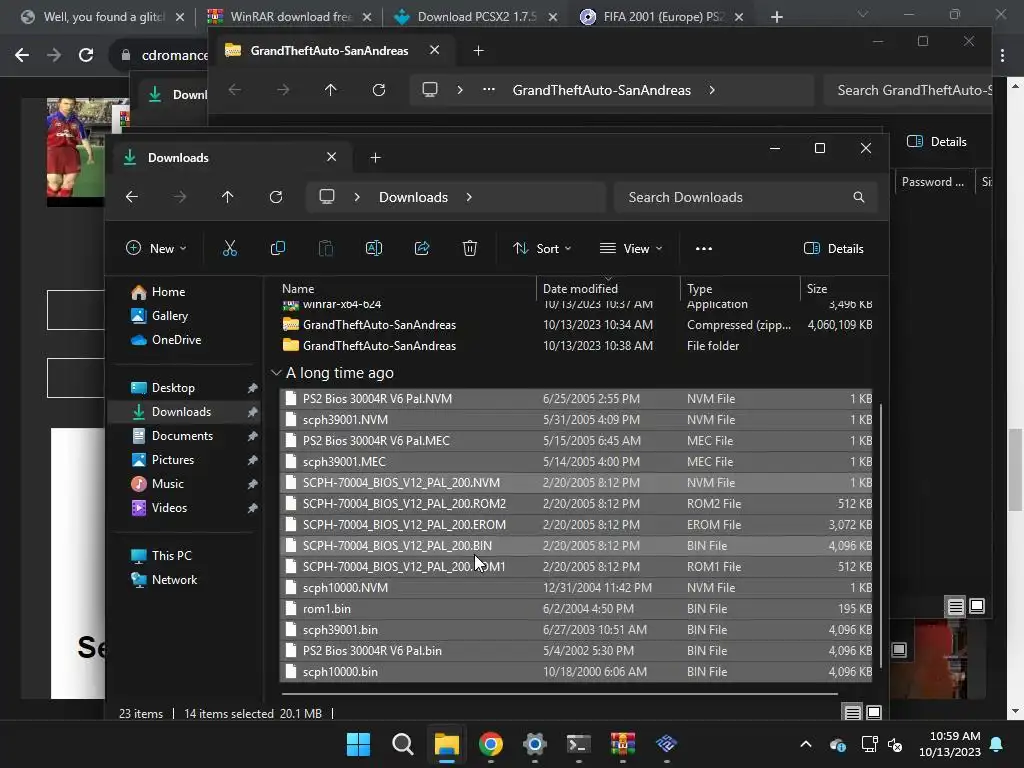The width and height of the screenshot is (1024, 768).
Task: Go back in the Downloads window
Action: [132, 197]
